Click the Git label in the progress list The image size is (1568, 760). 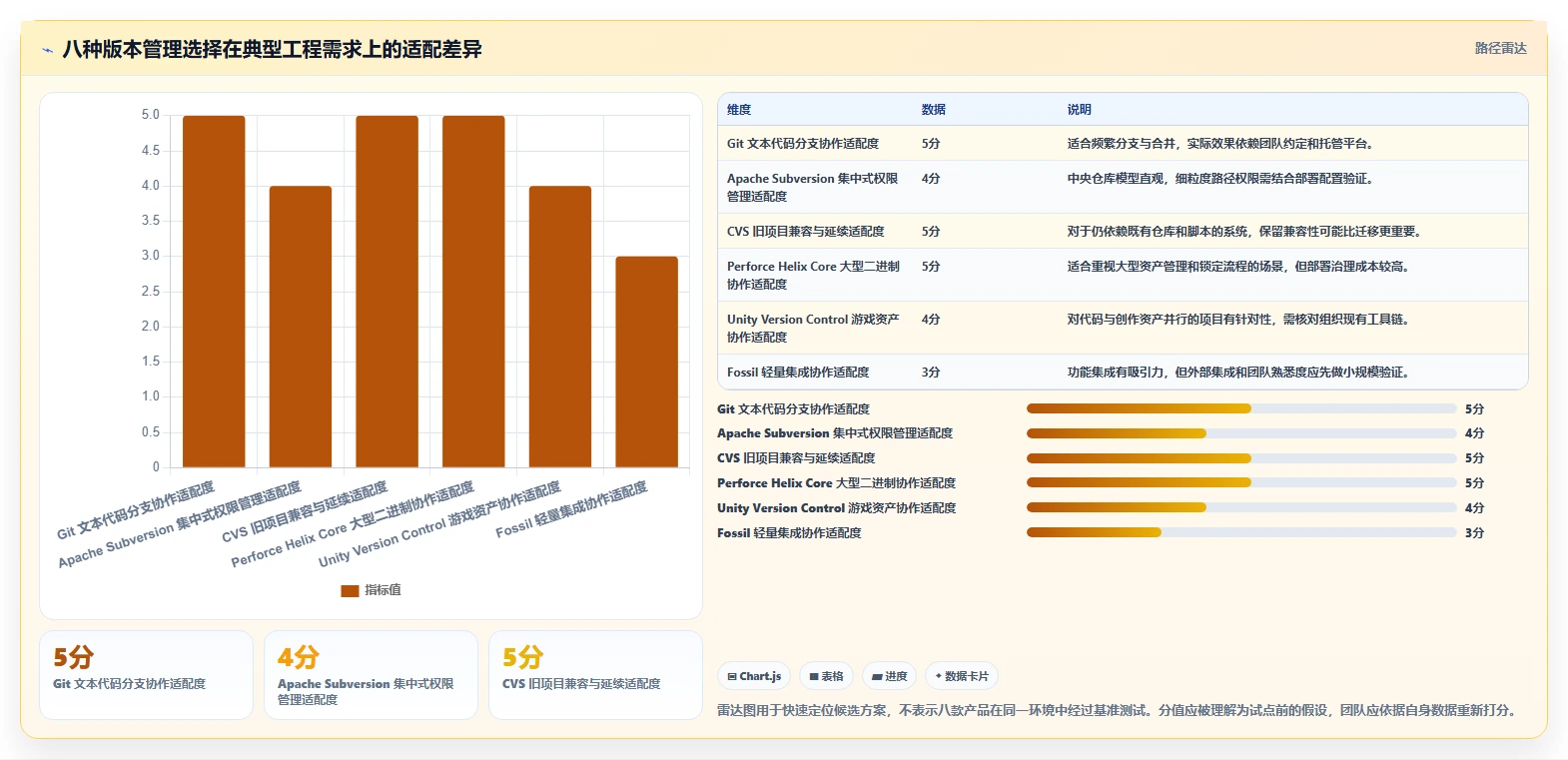point(793,408)
